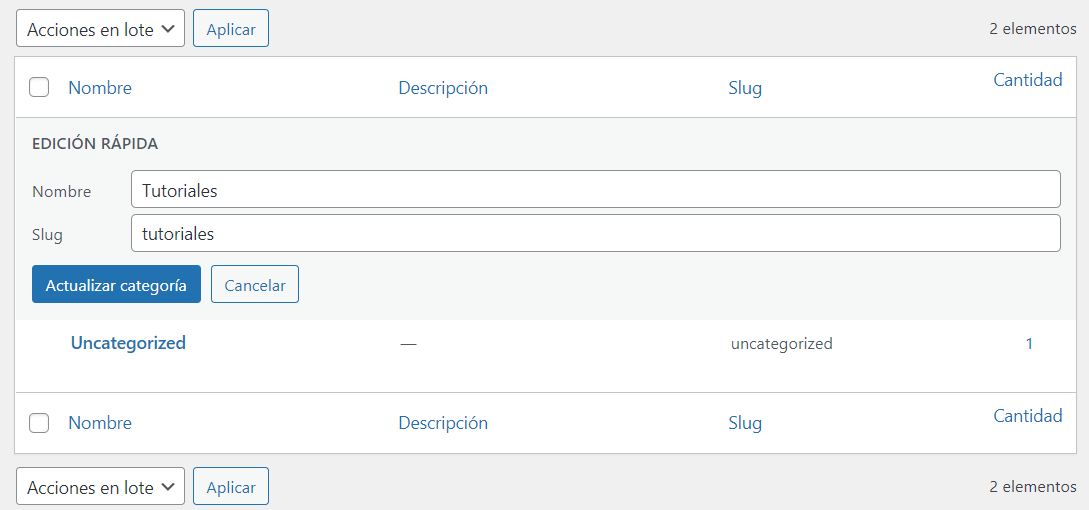1089x510 pixels.
Task: Sort by the top 'Nombre' column header
Action: 100,88
